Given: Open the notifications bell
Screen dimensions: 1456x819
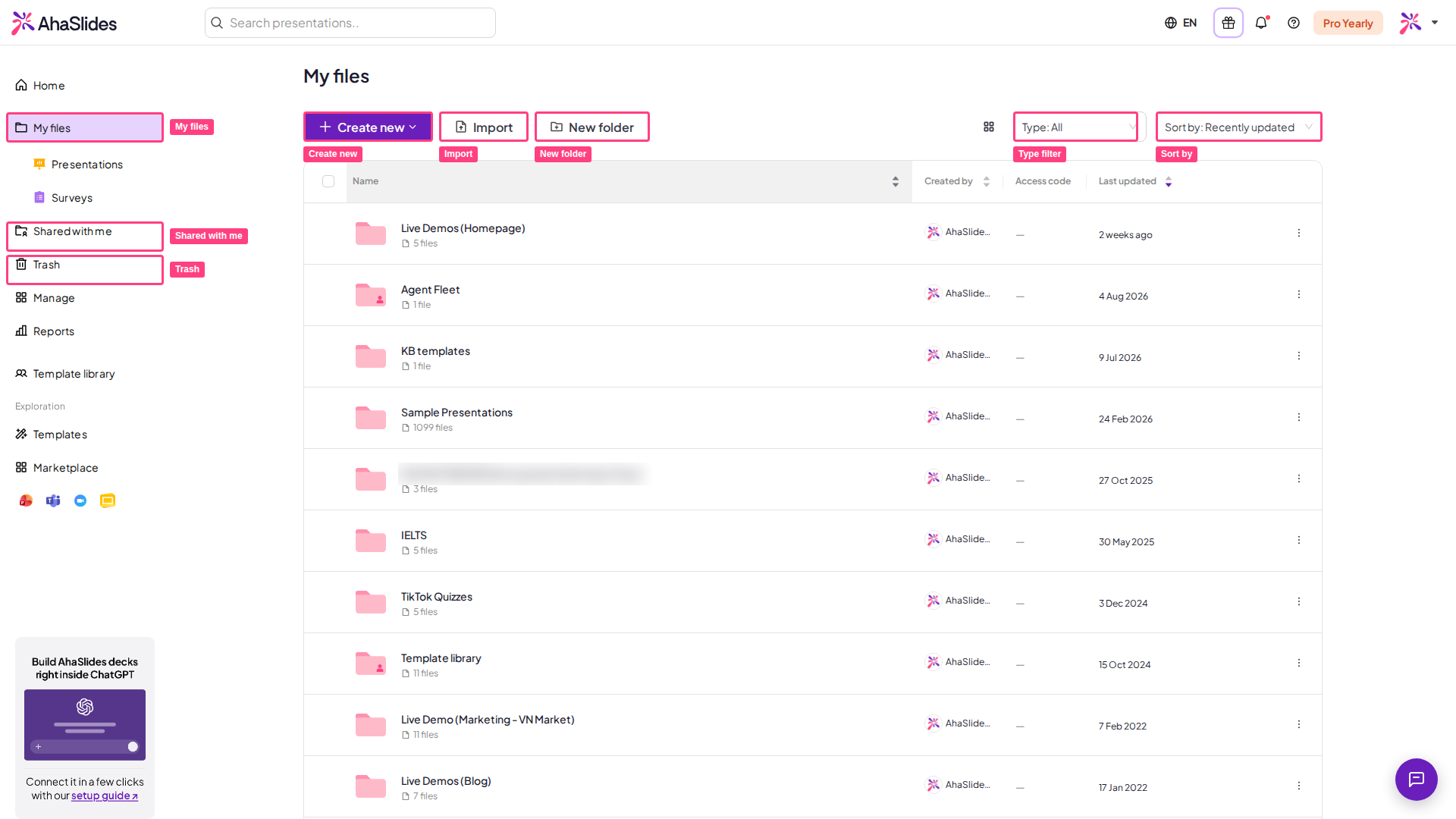Looking at the screenshot, I should pyautogui.click(x=1261, y=23).
